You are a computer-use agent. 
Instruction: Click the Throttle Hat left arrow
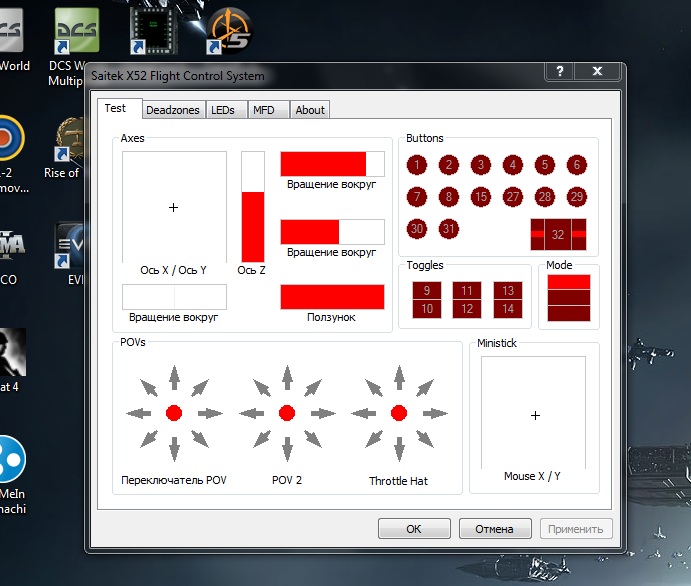[364, 413]
